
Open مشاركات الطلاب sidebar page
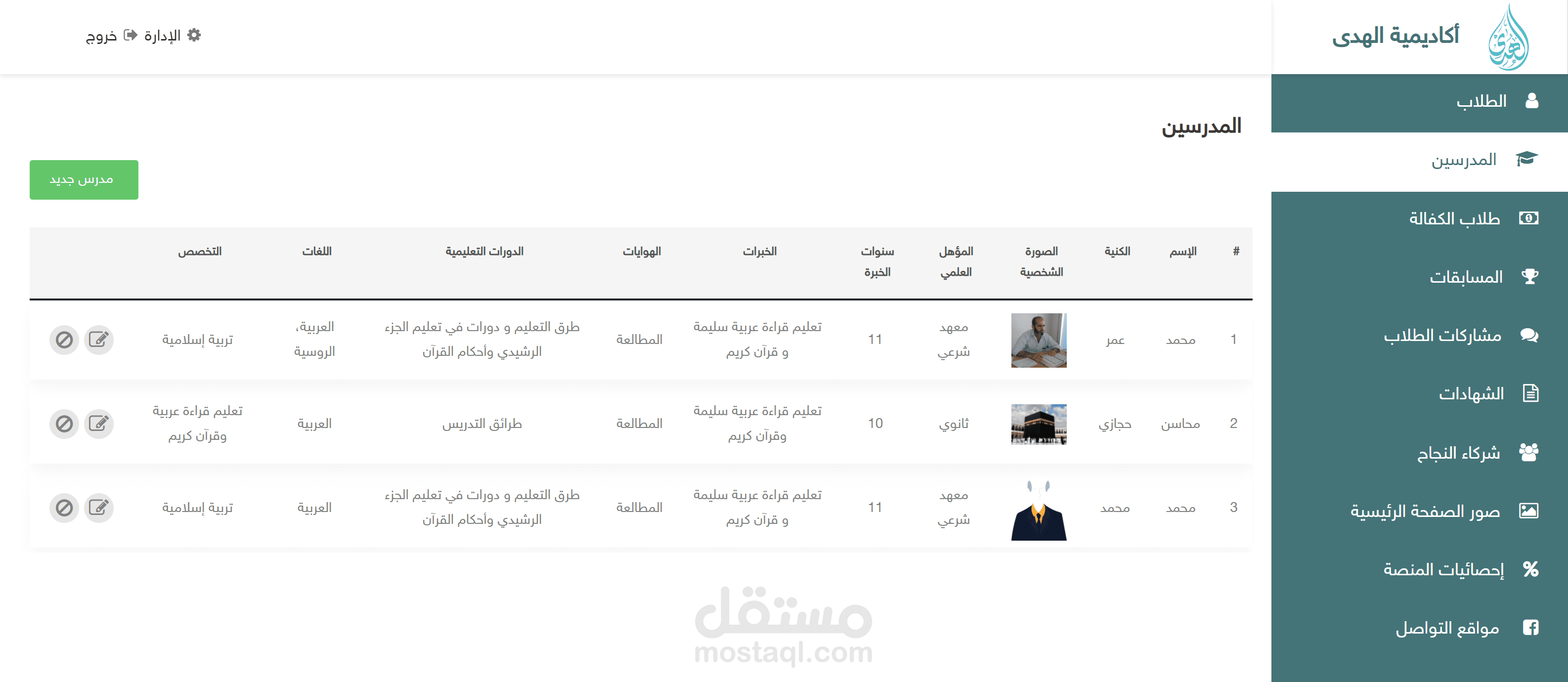coord(1442,335)
